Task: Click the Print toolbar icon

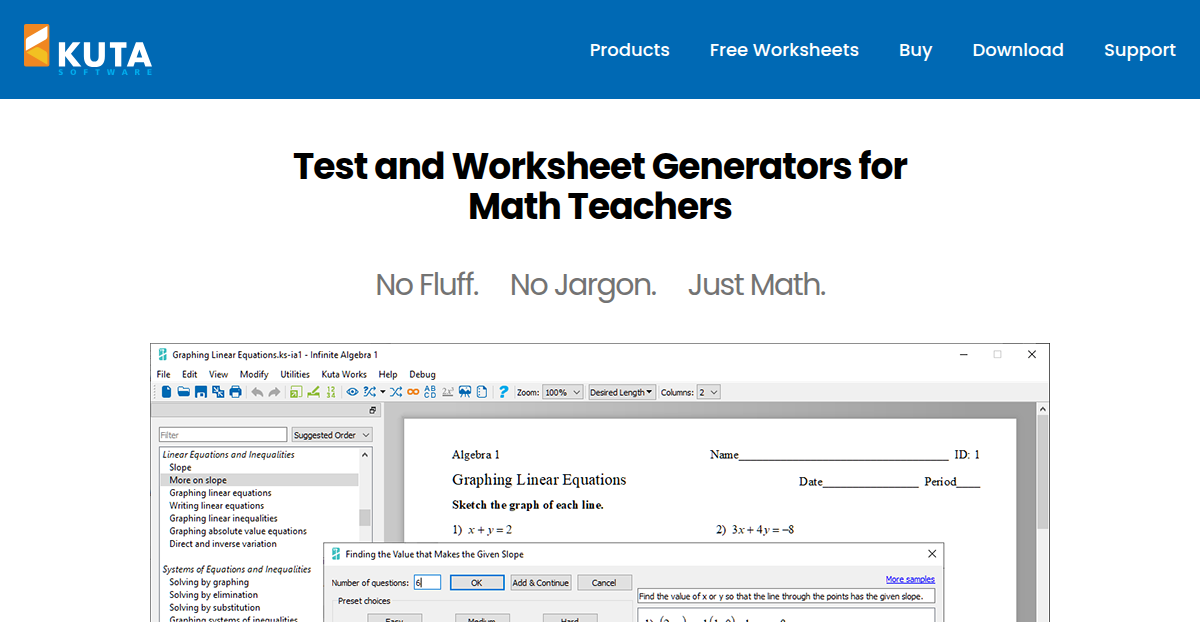Action: tap(235, 392)
